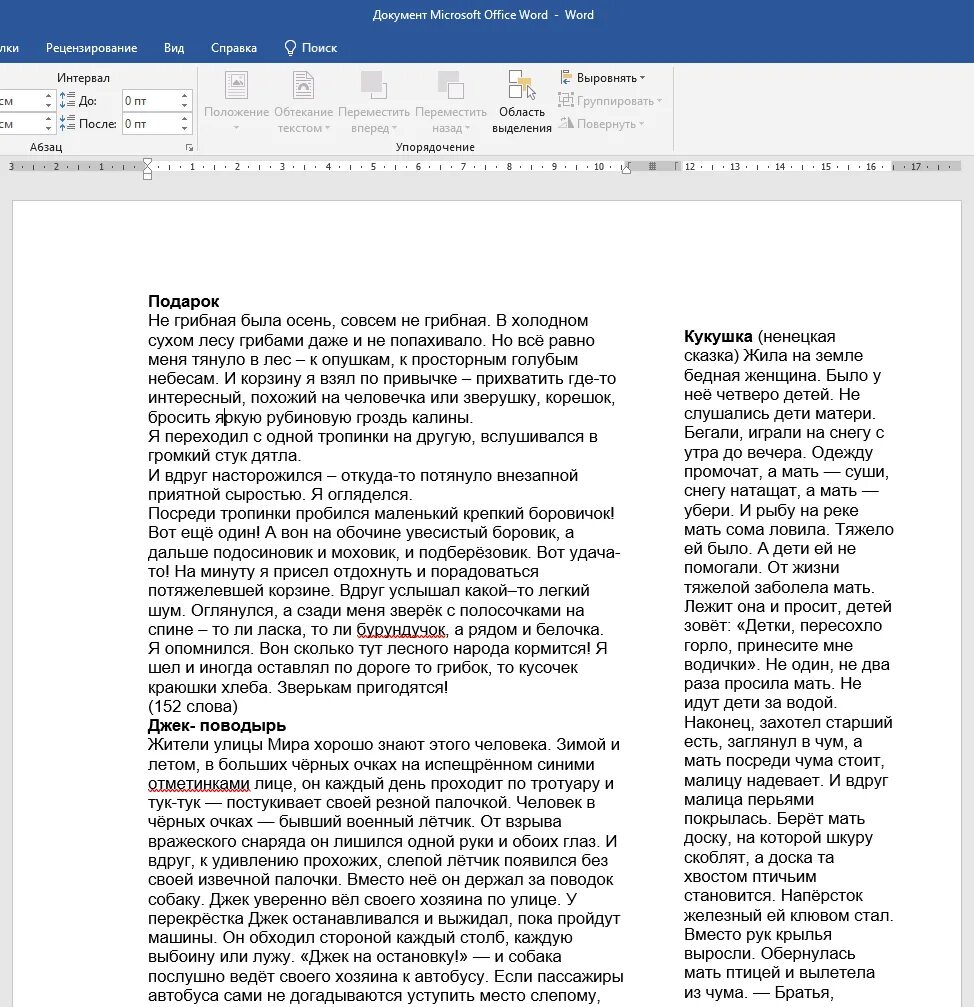This screenshot has width=974, height=1007.
Task: Click the spacing-after icon next to После
Action: click(x=67, y=123)
